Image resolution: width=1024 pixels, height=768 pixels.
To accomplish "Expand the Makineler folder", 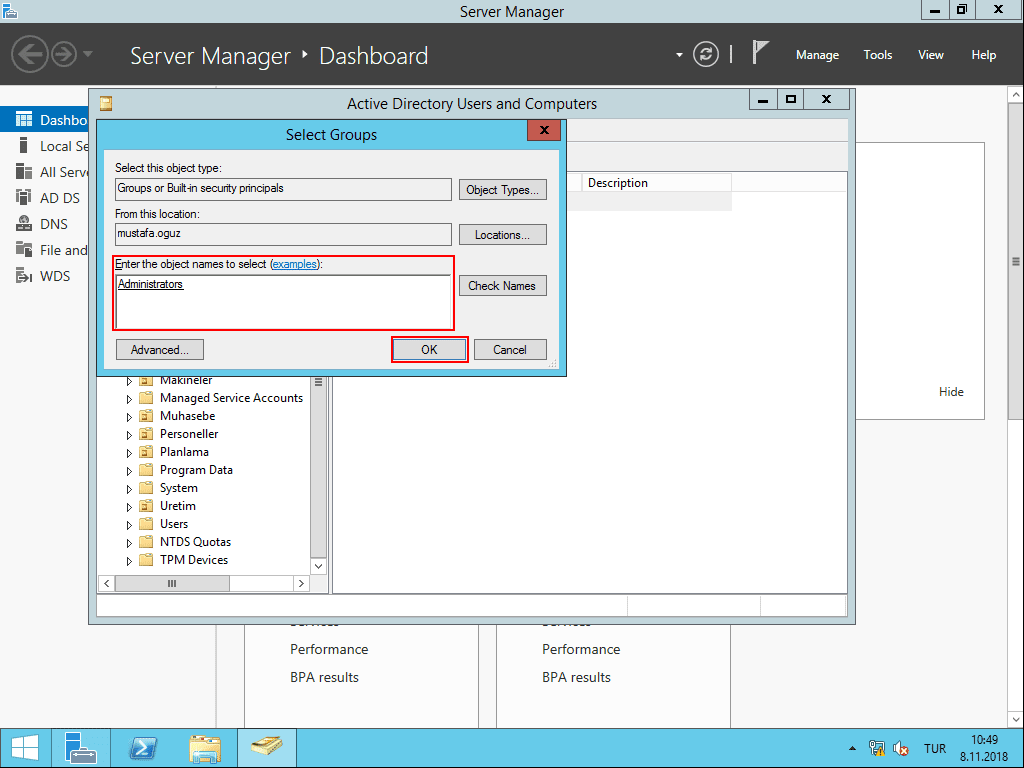I will coord(129,381).
